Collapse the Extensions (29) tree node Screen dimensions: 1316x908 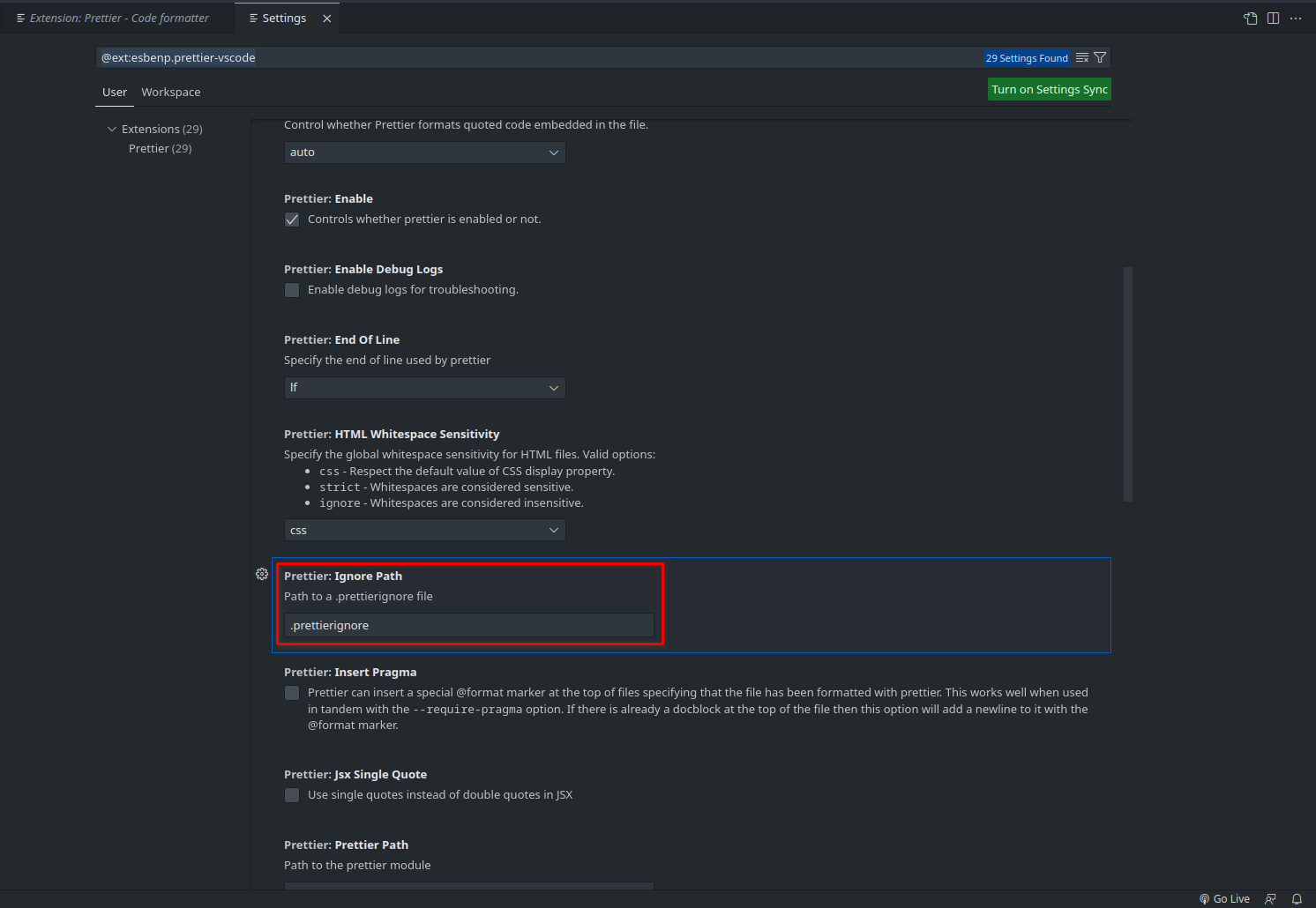[112, 129]
